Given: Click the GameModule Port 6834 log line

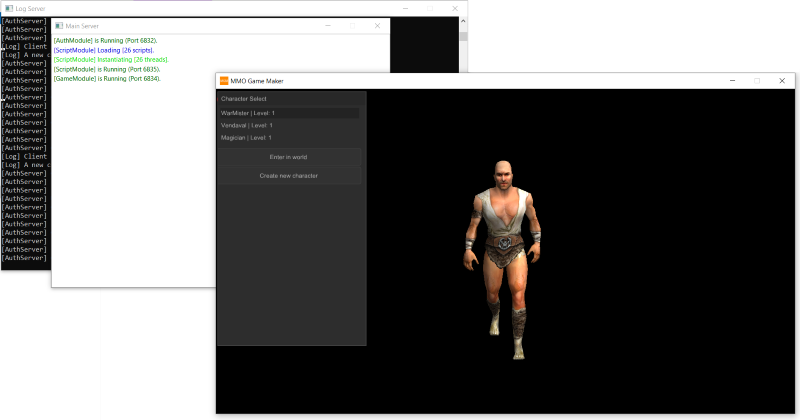Looking at the screenshot, I should [107, 78].
